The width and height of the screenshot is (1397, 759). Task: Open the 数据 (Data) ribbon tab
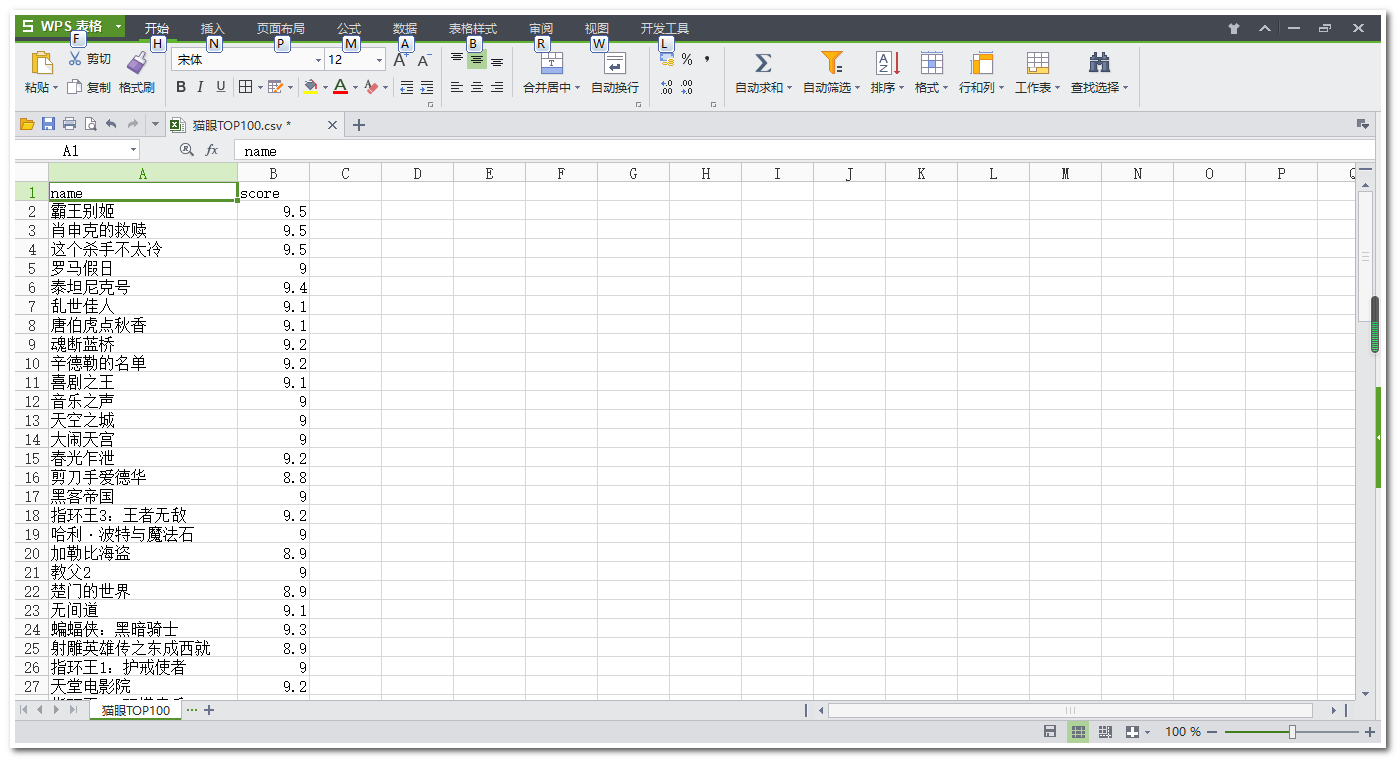click(405, 28)
